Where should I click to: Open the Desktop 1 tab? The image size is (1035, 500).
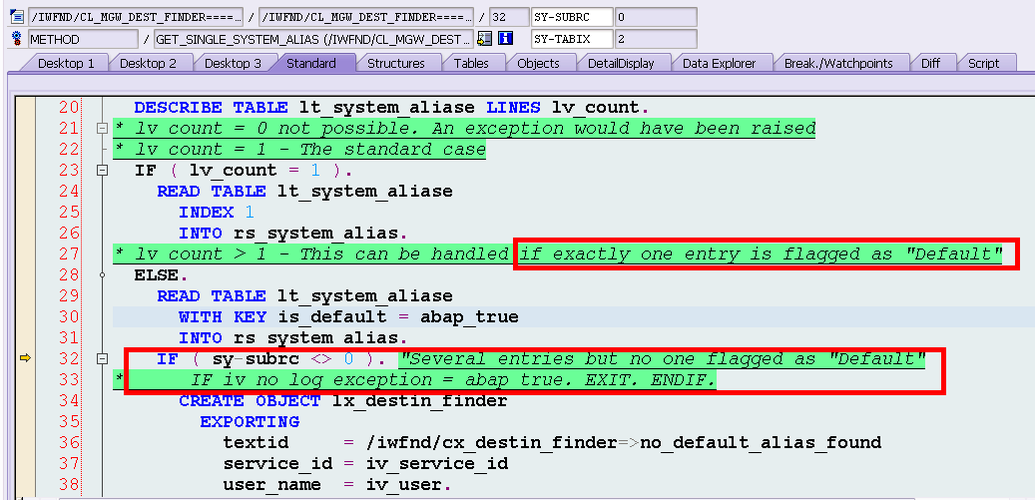(66, 63)
